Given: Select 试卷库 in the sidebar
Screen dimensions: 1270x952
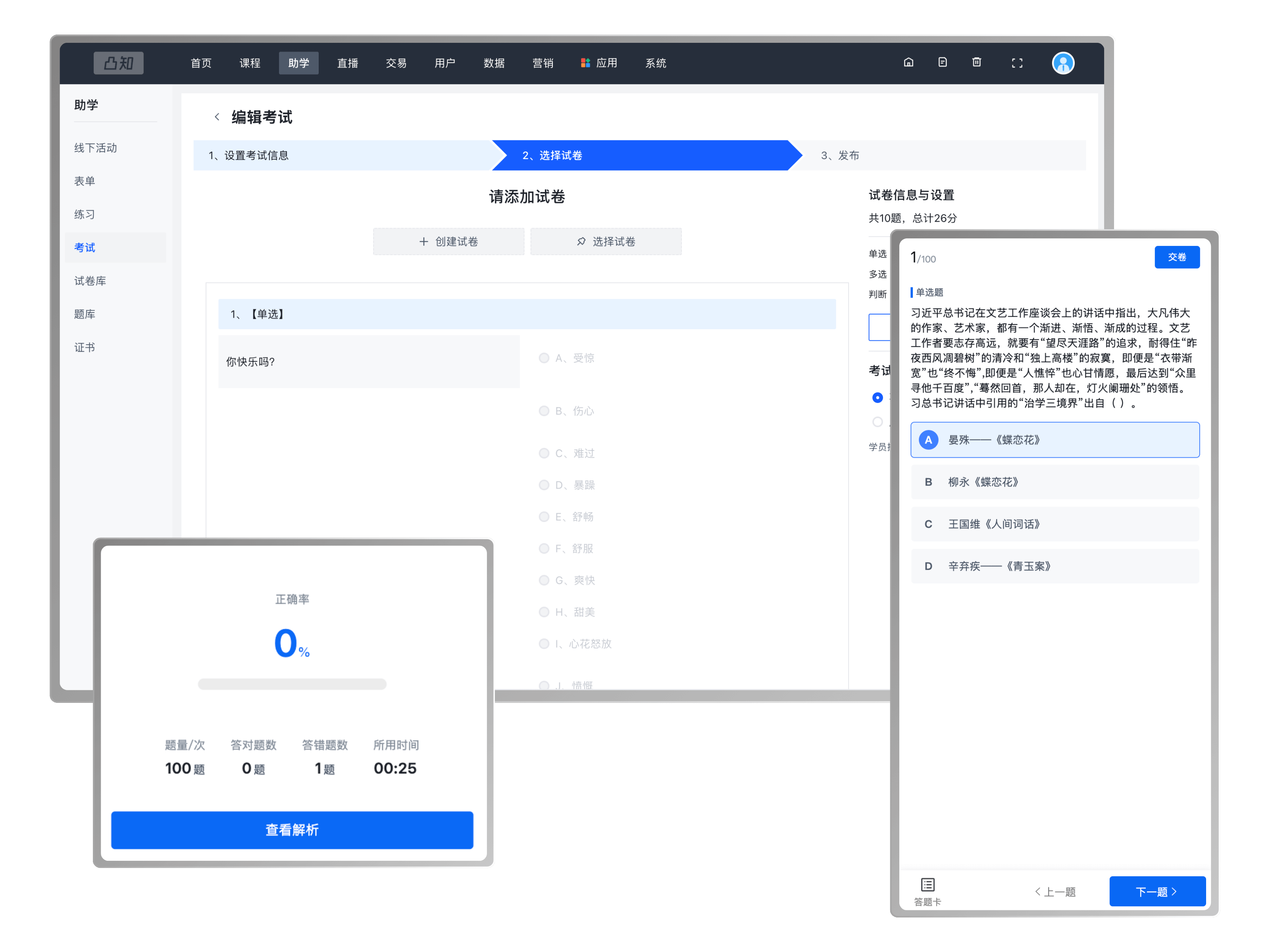Looking at the screenshot, I should pyautogui.click(x=90, y=280).
